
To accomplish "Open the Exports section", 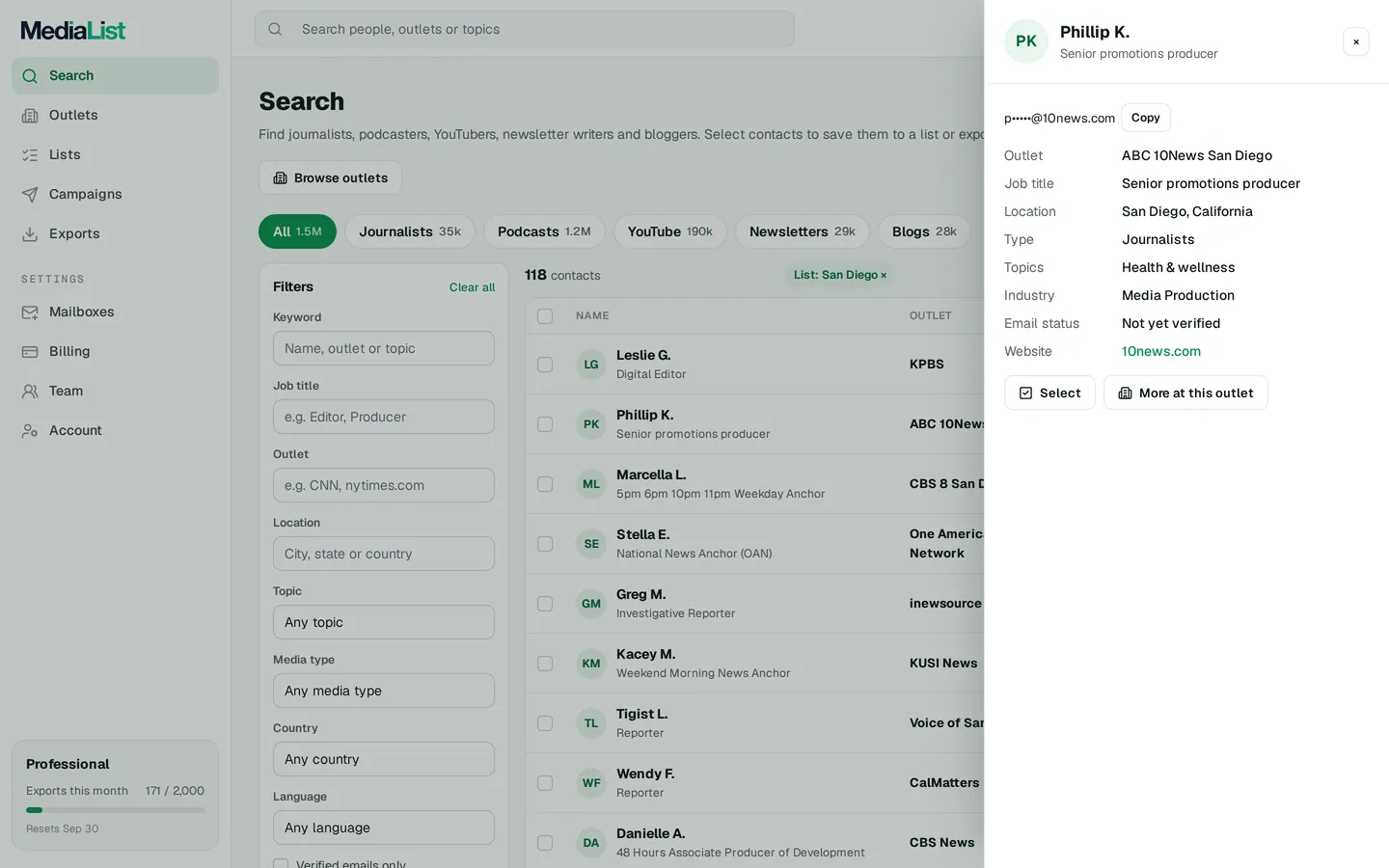I will click(115, 233).
